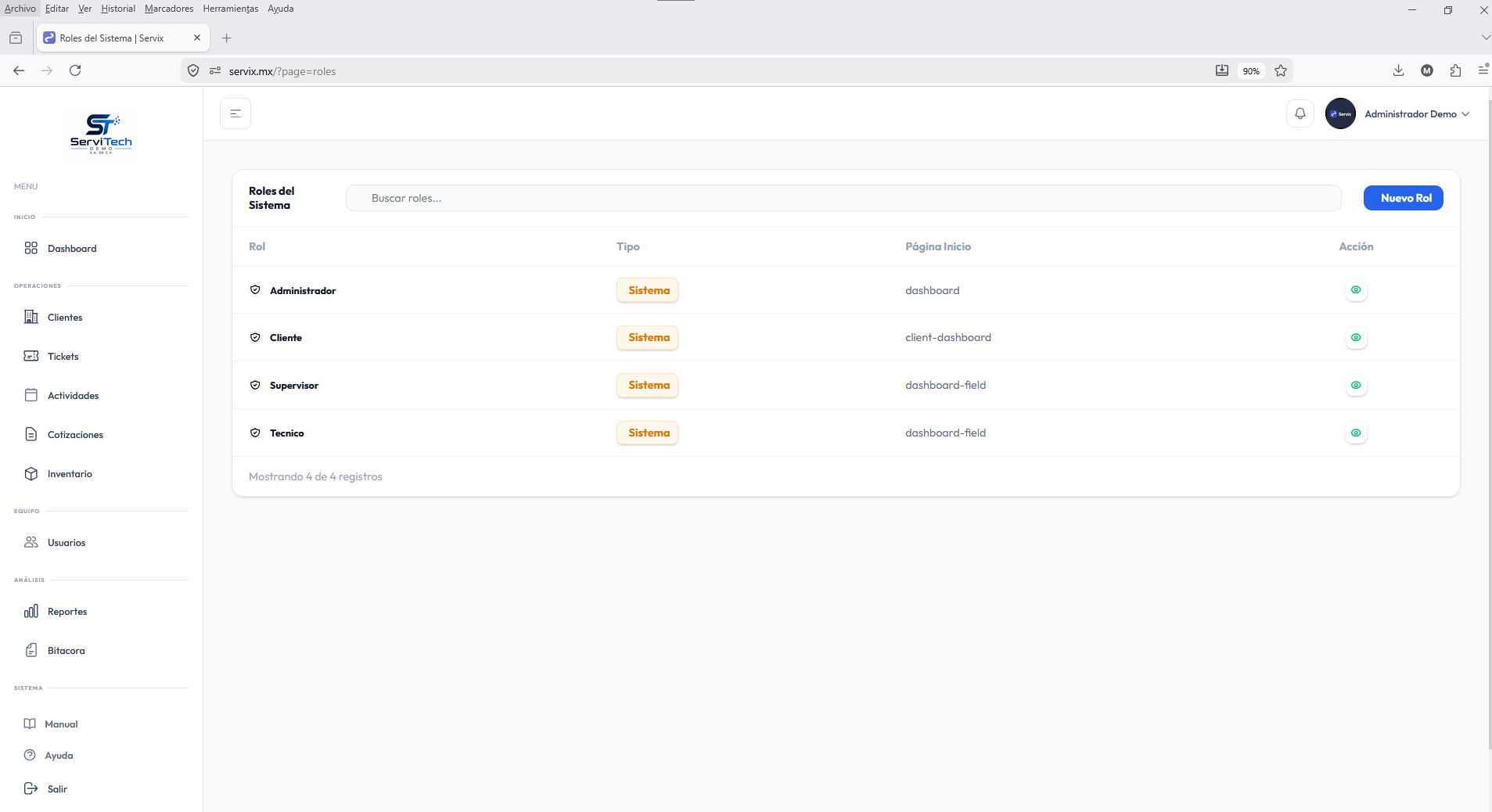Viewport: 1492px width, 812px height.
Task: Click the client-dashboard cell text
Action: click(x=948, y=337)
